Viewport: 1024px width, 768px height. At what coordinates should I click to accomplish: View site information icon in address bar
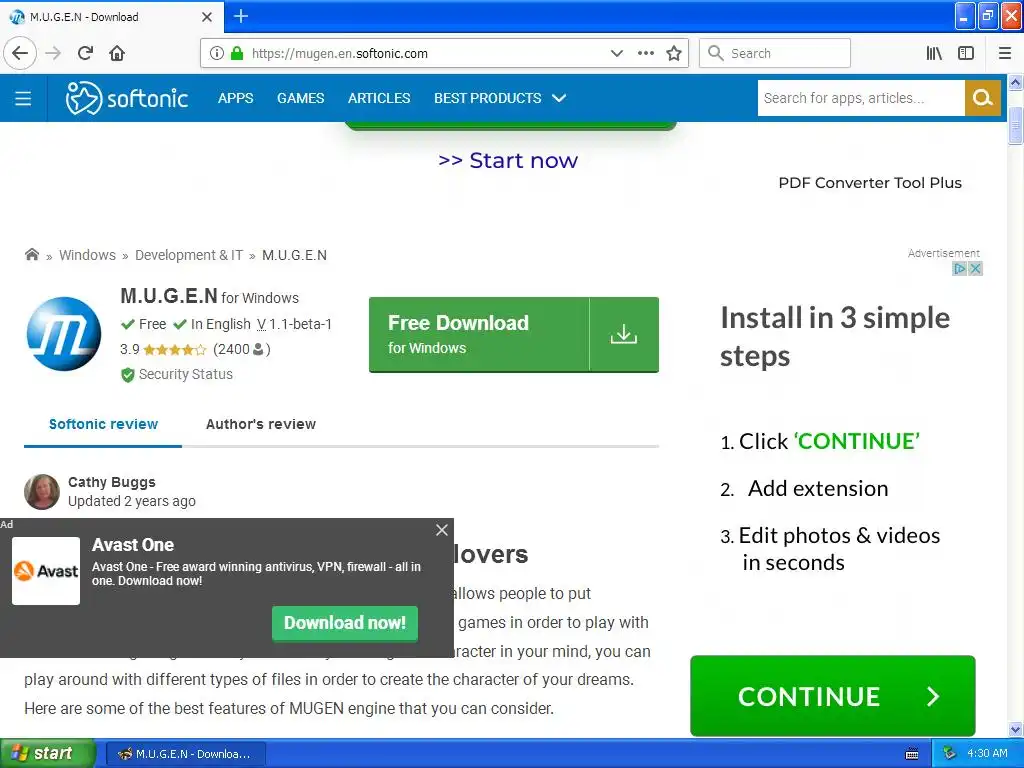pos(217,53)
